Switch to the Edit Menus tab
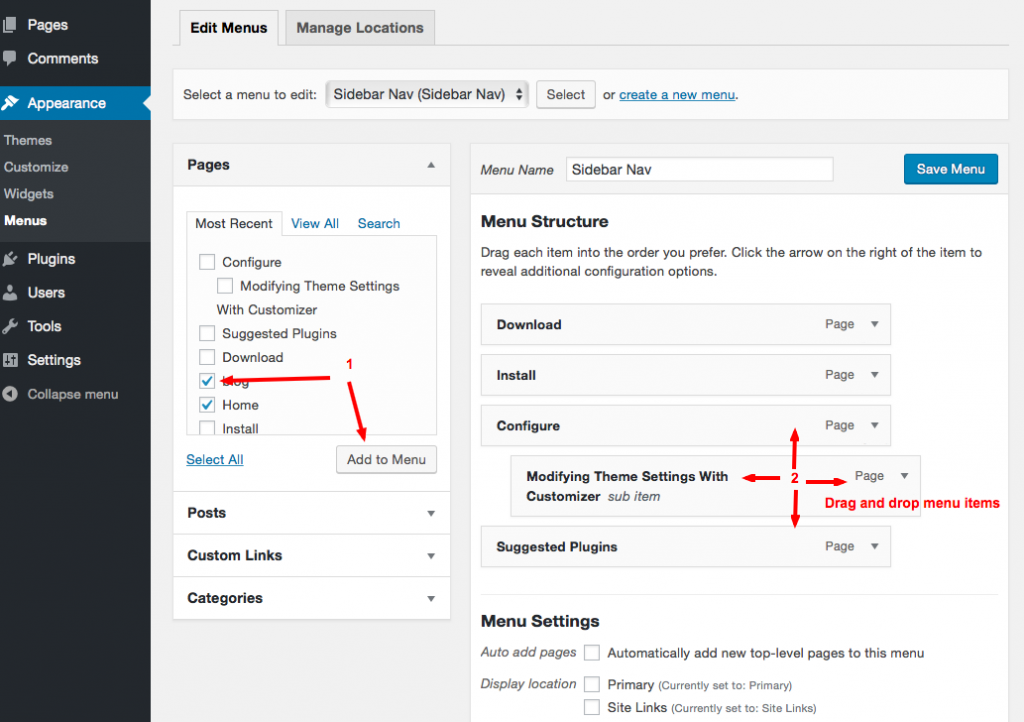 pyautogui.click(x=229, y=28)
